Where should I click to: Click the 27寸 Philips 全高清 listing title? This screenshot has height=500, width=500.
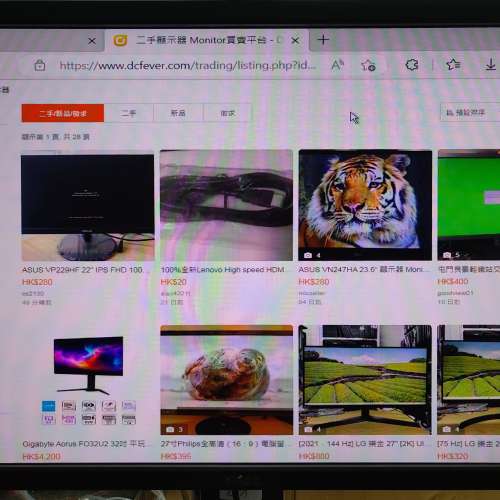[222, 444]
